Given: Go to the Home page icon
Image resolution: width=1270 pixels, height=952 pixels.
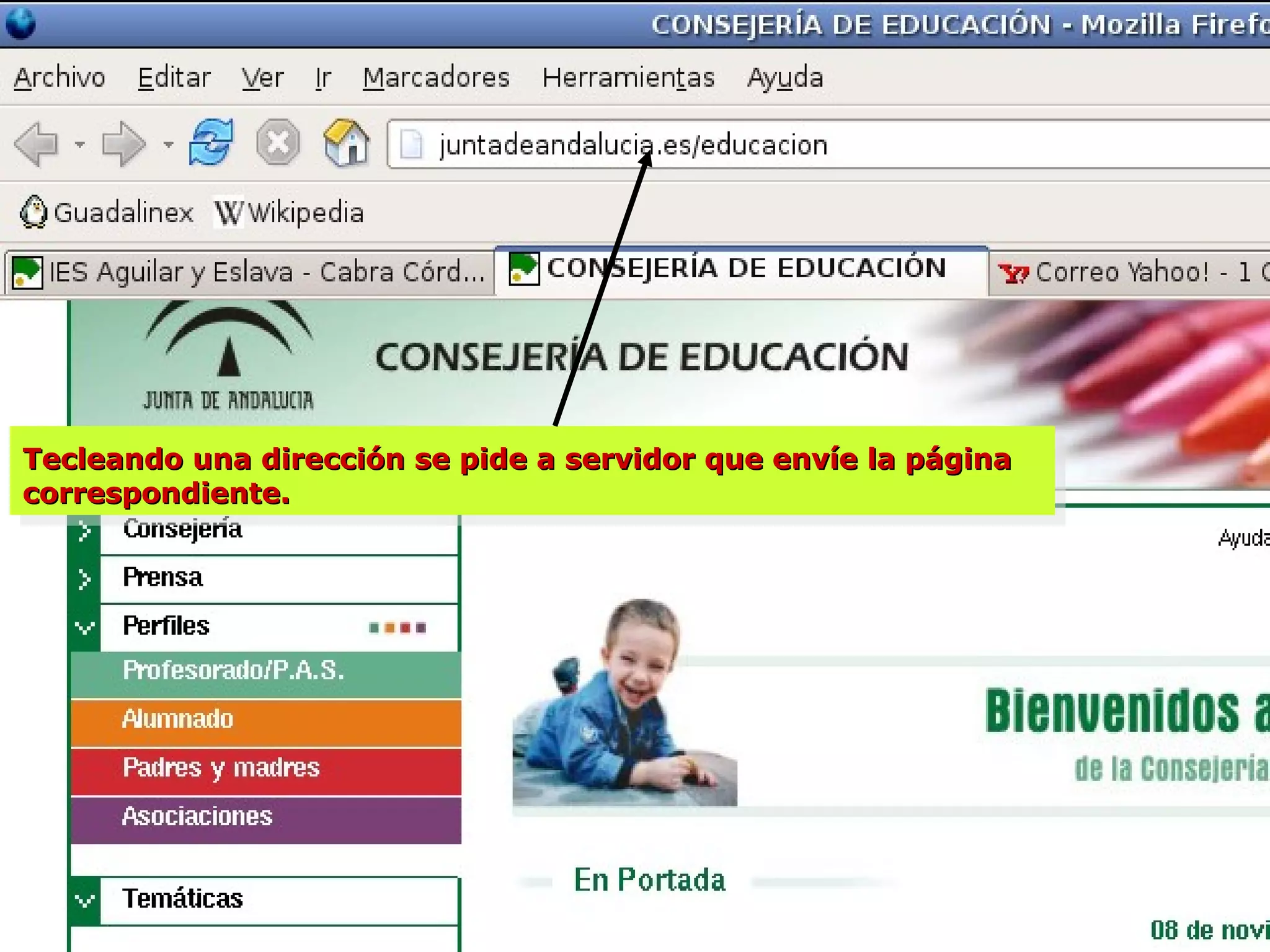Looking at the screenshot, I should tap(346, 143).
